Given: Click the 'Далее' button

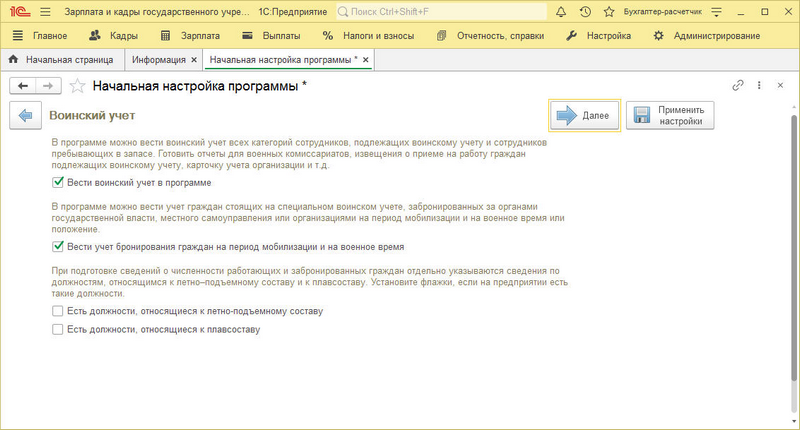Looking at the screenshot, I should pos(585,116).
